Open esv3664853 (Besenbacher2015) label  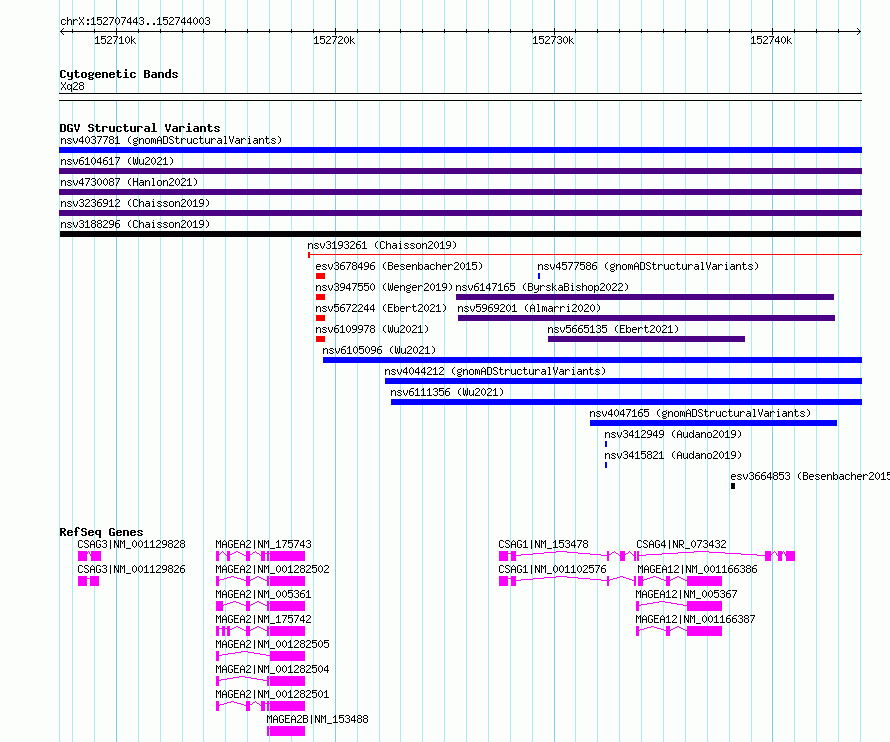(810, 476)
